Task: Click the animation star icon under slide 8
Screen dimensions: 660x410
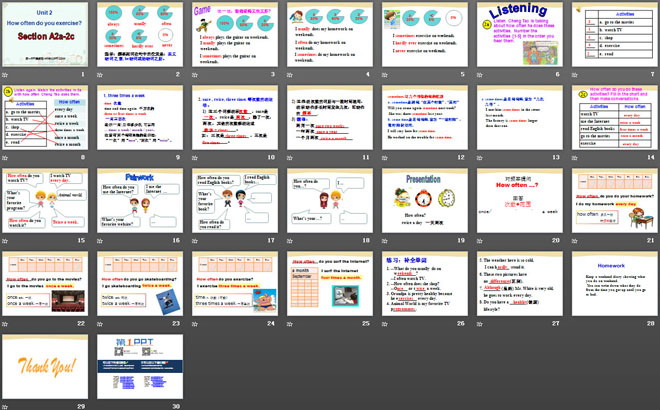Action: [5, 158]
